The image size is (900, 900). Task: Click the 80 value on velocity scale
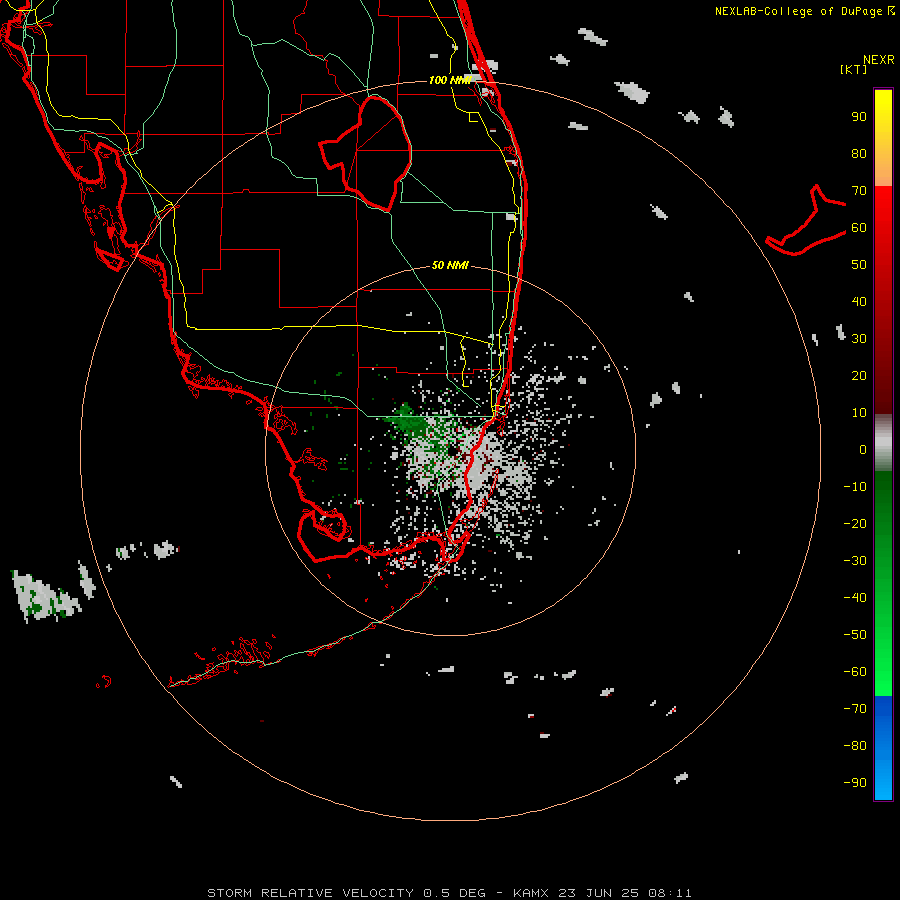[859, 154]
